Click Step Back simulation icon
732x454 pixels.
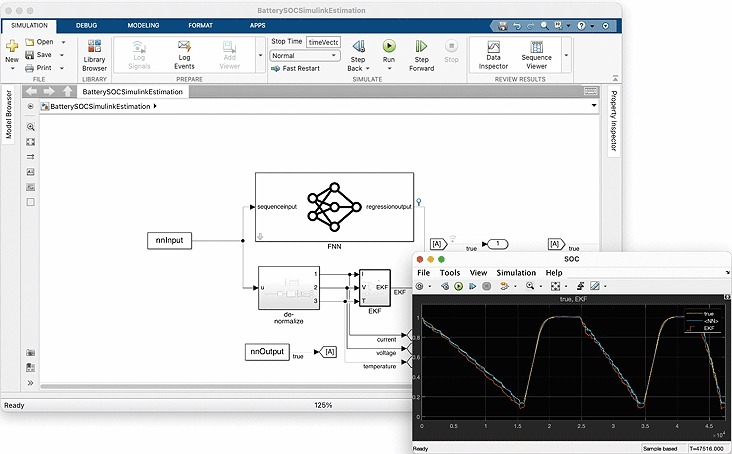[x=359, y=46]
